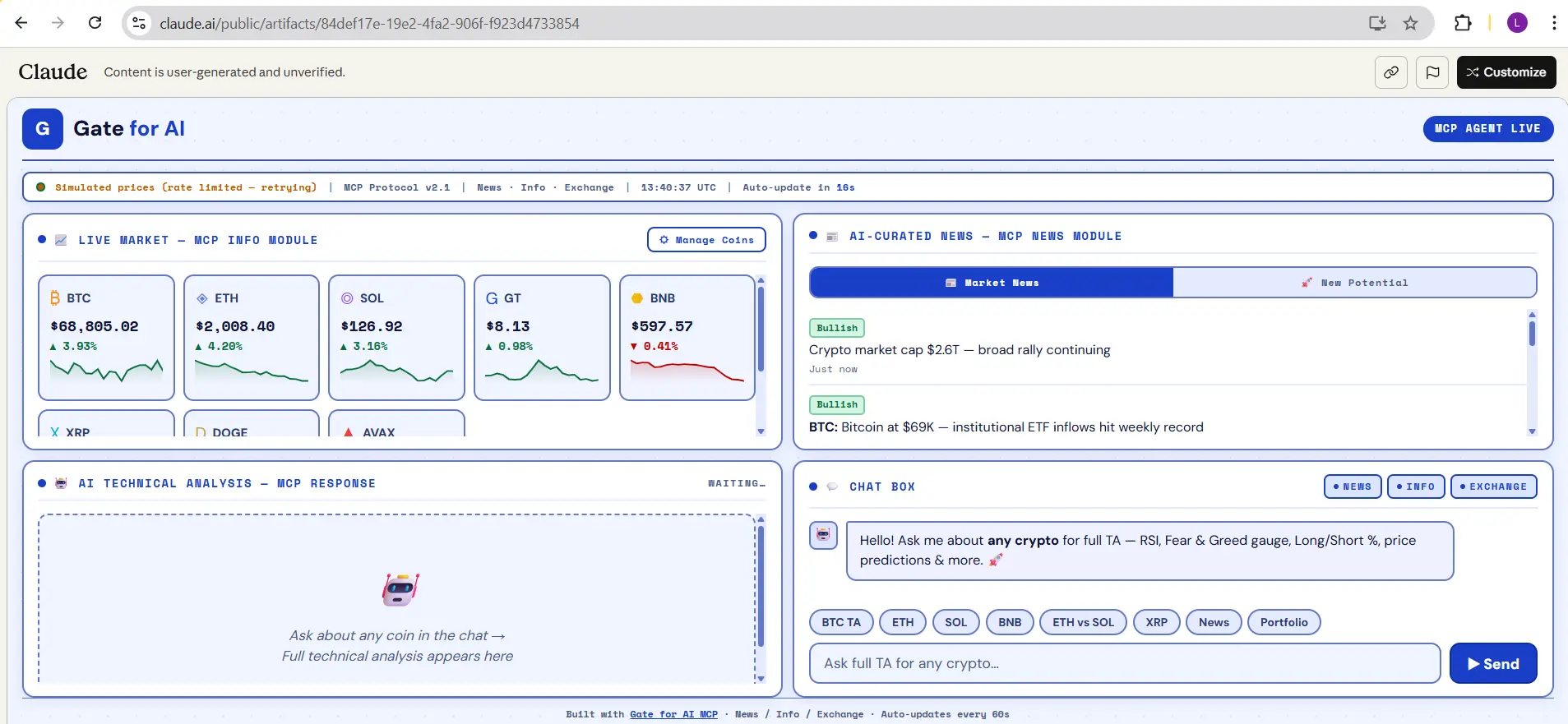This screenshot has height=724, width=1568.
Task: Toggle the EXCHANGE module pill in chat box
Action: [1493, 487]
